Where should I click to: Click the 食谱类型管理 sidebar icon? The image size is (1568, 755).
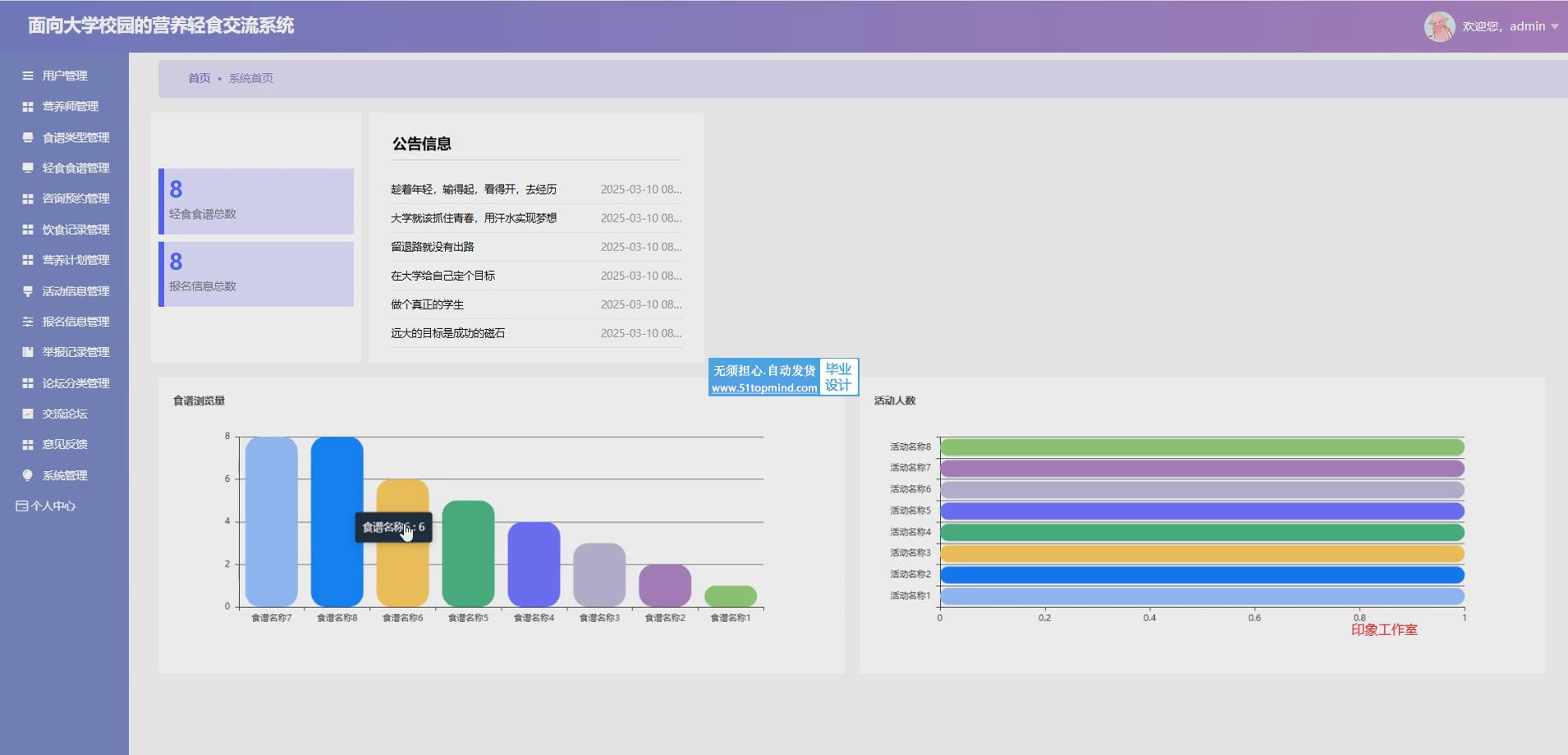[28, 137]
